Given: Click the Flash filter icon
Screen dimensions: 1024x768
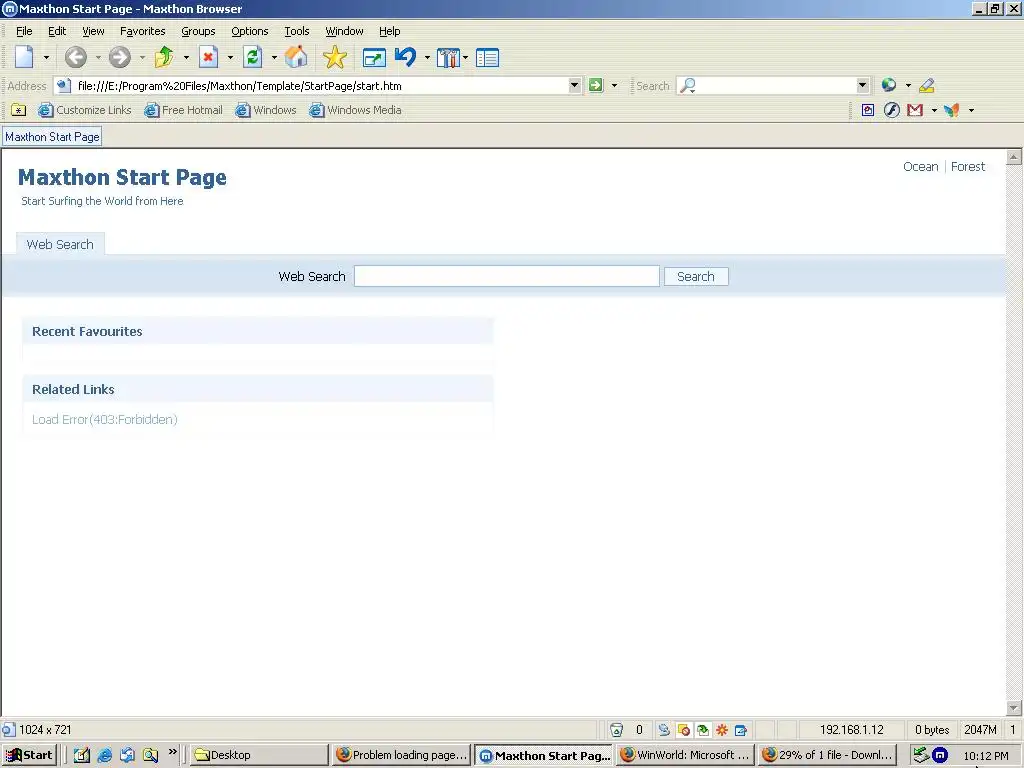Looking at the screenshot, I should point(892,110).
